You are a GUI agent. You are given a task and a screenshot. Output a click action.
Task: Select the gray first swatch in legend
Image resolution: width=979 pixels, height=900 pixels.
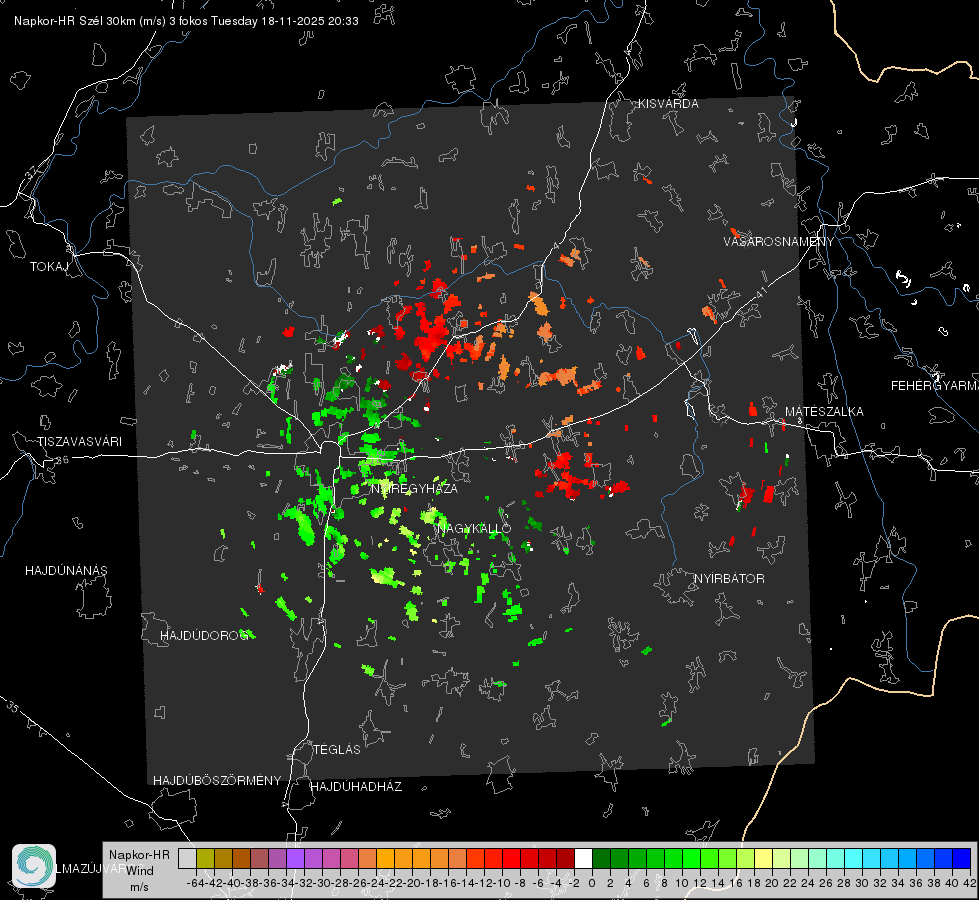187,858
